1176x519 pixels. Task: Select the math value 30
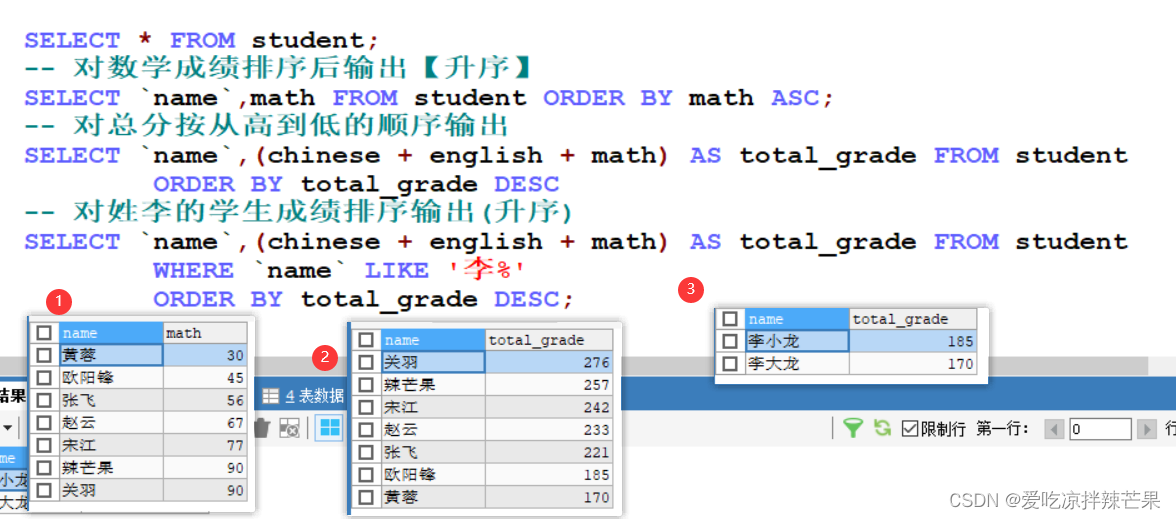[x=205, y=355]
